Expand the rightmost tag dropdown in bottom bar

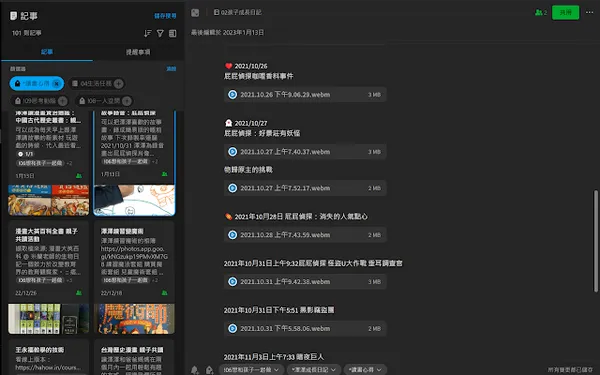click(379, 370)
